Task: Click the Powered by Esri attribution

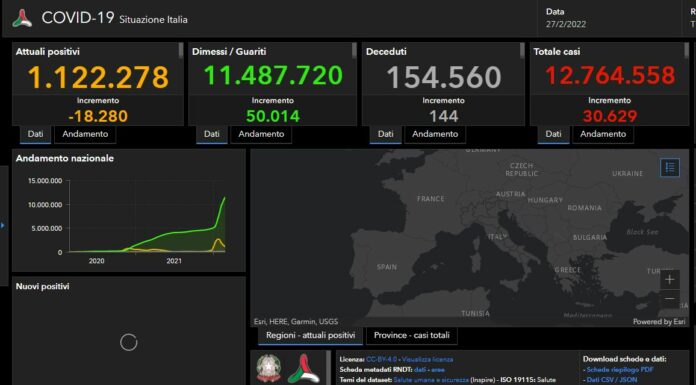Action: [659, 321]
